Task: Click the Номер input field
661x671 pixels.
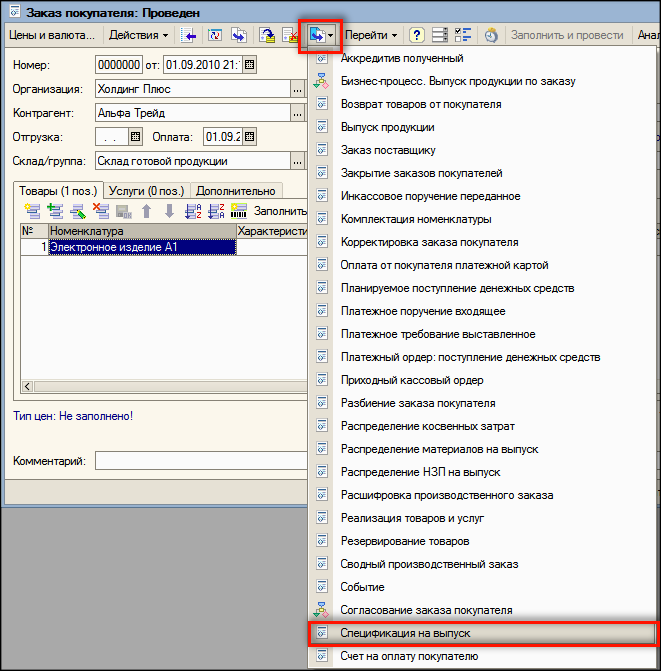Action: tap(119, 65)
